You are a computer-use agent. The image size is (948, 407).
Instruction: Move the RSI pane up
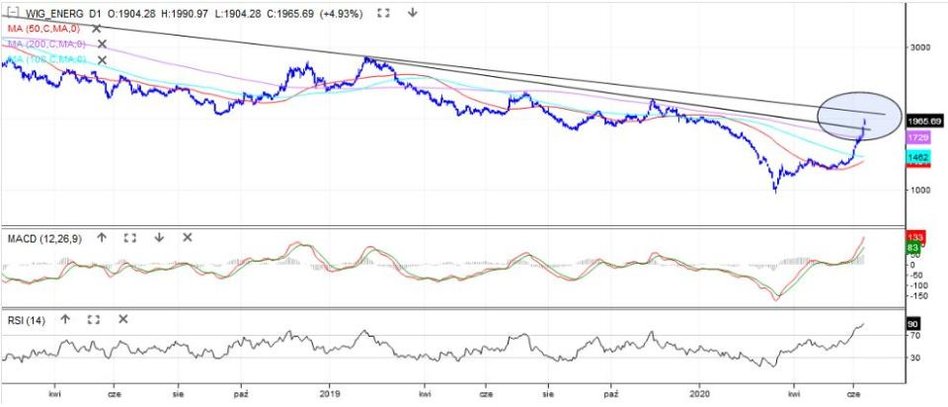click(x=65, y=319)
